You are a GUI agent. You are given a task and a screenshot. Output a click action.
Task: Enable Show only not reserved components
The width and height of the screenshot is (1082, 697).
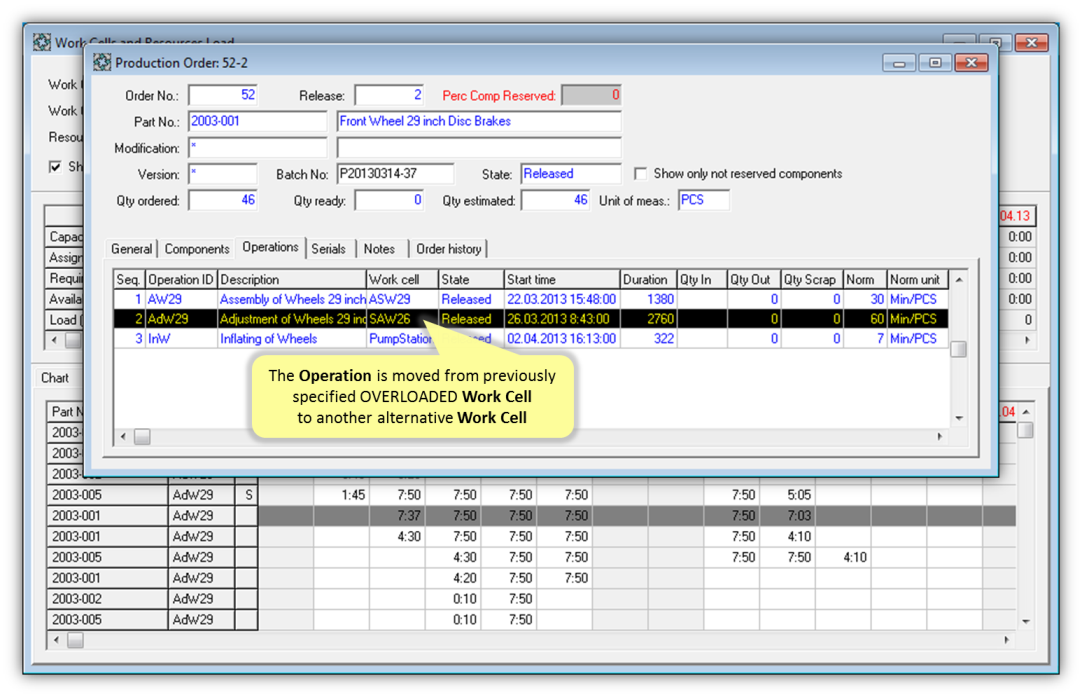(x=640, y=174)
